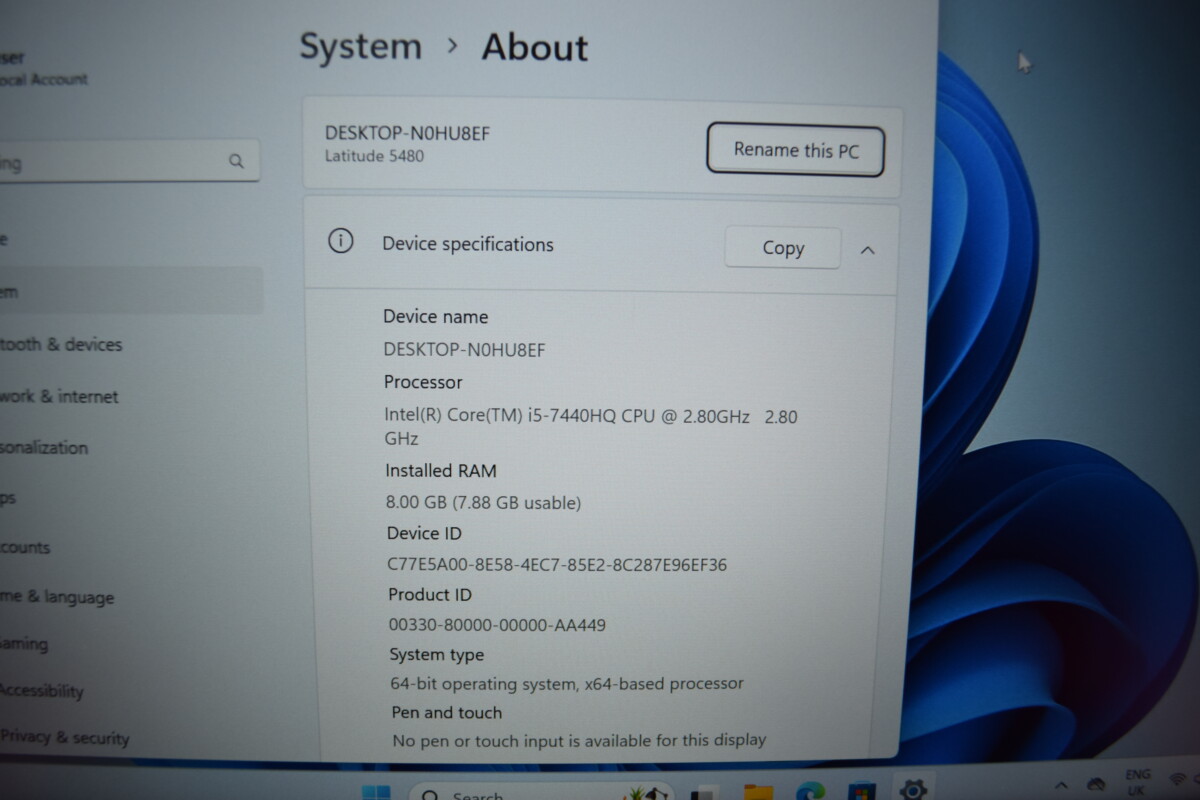Image resolution: width=1200 pixels, height=800 pixels.
Task: Open Privacy & security settings
Action: pos(65,738)
